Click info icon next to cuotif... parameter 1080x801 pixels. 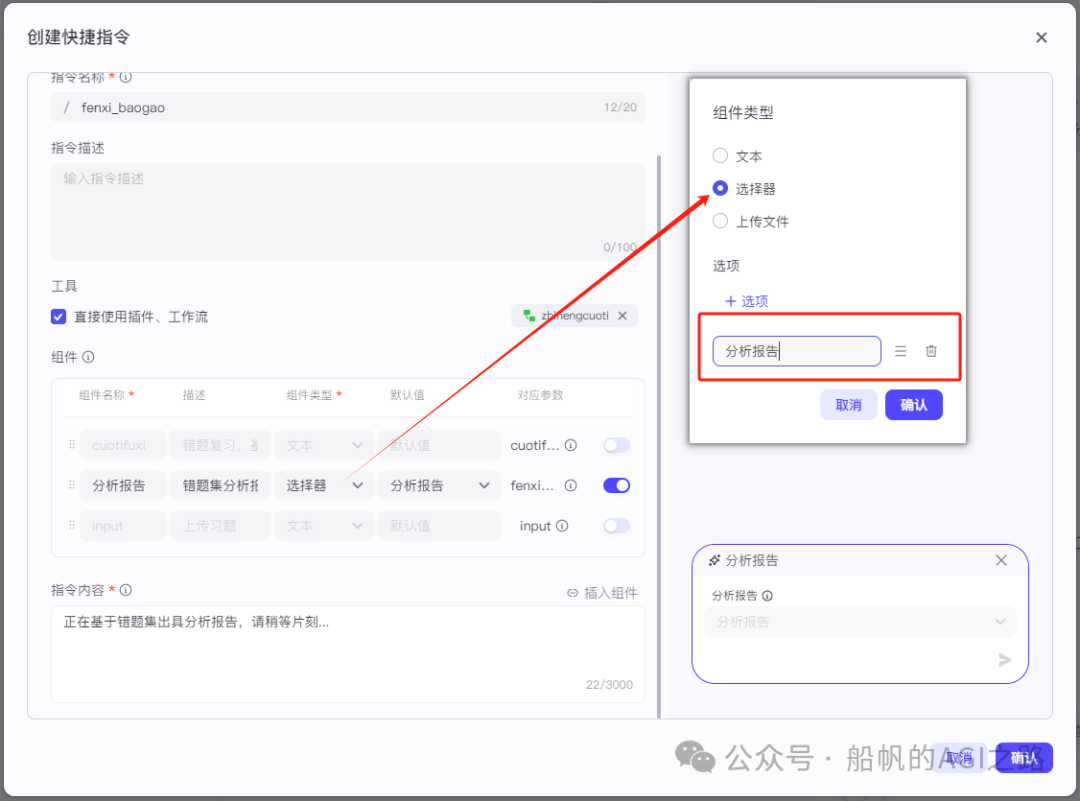point(571,445)
